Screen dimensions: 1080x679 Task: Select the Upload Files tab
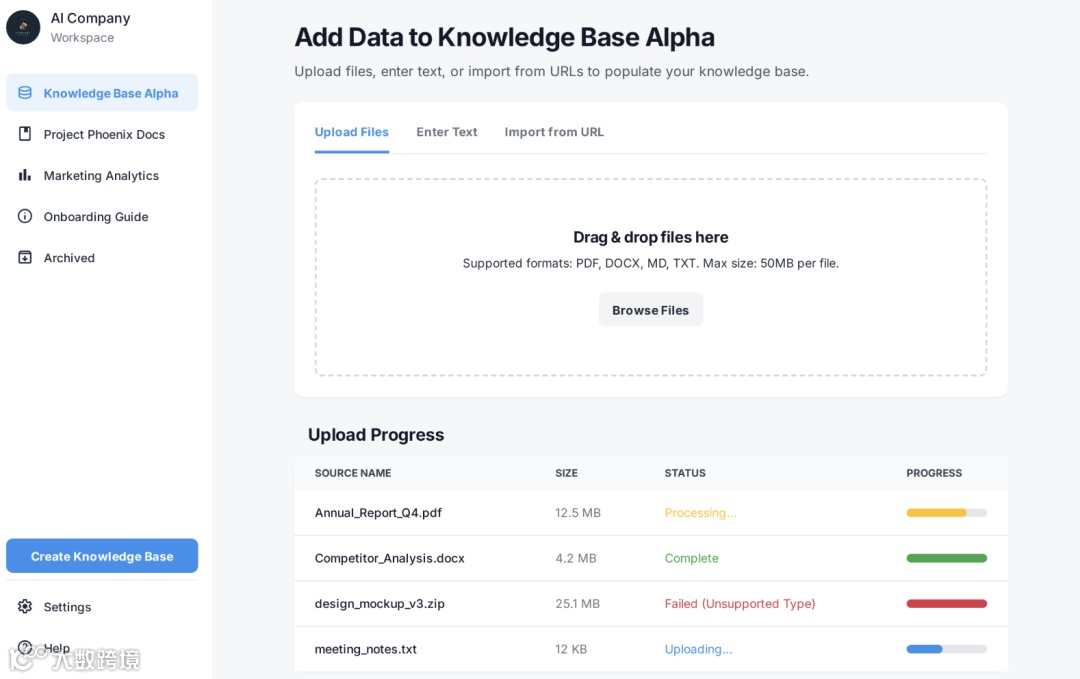coord(352,132)
